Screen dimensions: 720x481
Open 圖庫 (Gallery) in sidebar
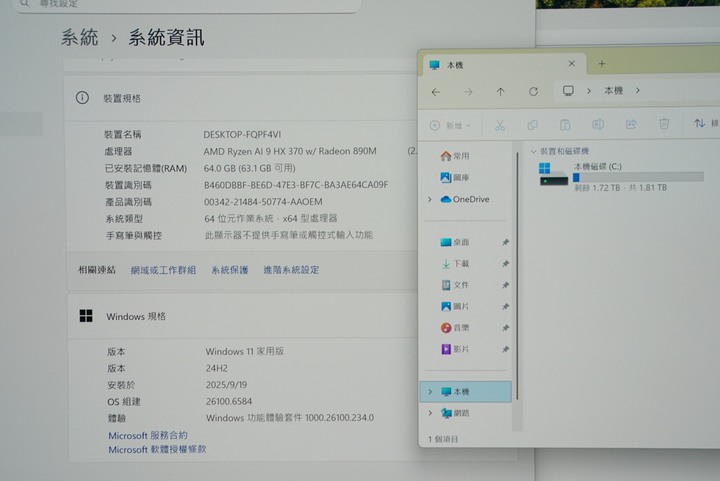click(455, 177)
